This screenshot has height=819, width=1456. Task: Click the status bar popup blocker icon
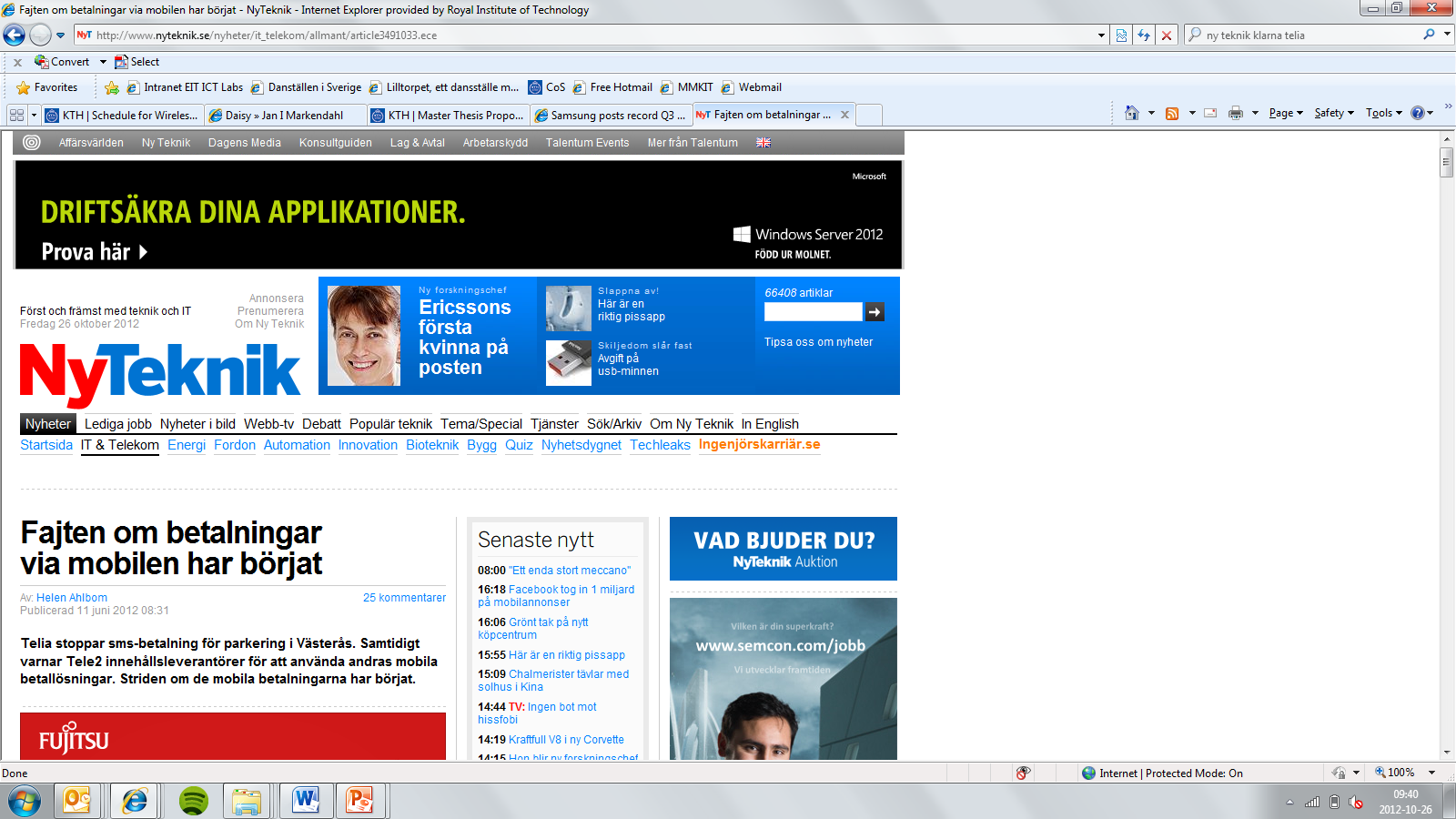tap(1023, 773)
